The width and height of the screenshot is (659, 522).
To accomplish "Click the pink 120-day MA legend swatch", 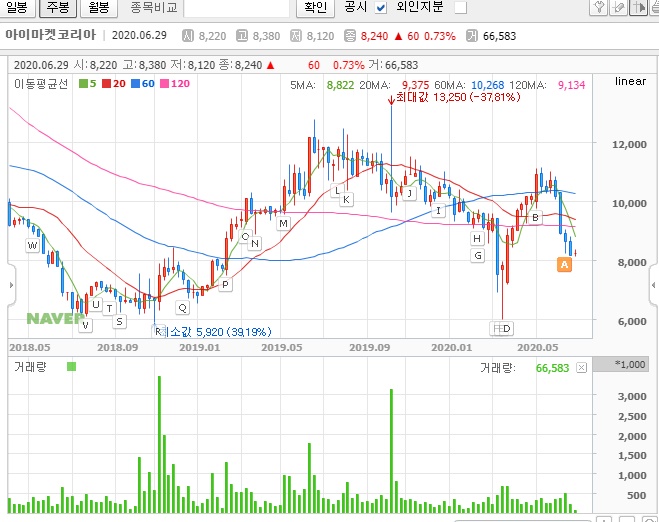I will (x=165, y=84).
